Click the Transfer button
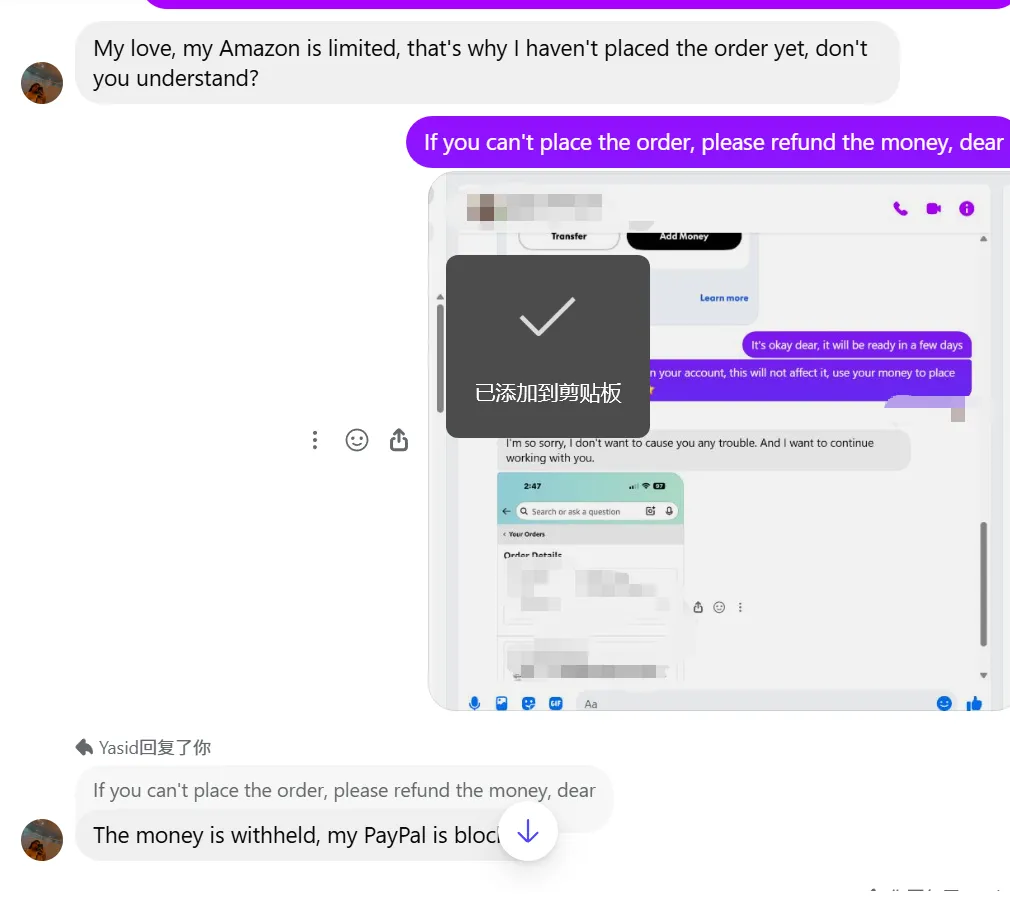The height and width of the screenshot is (909, 1010). click(x=569, y=237)
